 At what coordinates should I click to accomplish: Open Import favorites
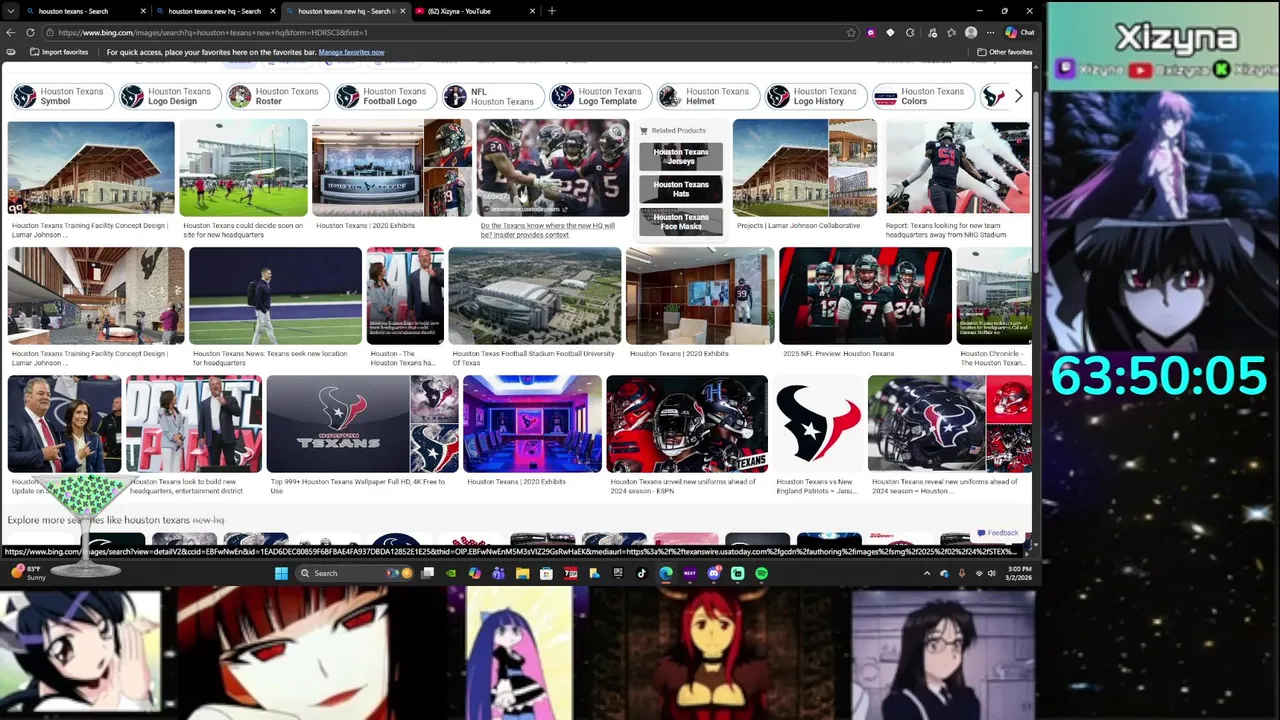coord(59,52)
